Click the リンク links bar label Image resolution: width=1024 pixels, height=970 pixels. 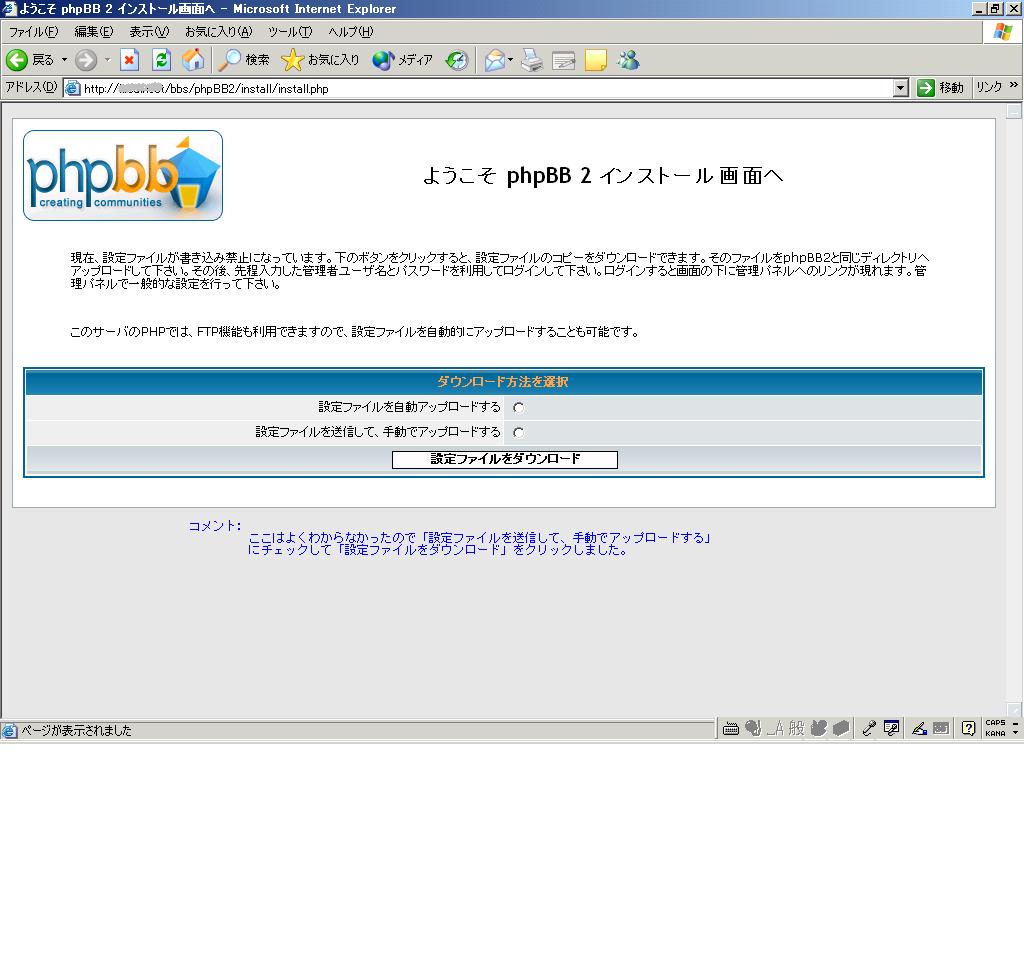click(989, 88)
